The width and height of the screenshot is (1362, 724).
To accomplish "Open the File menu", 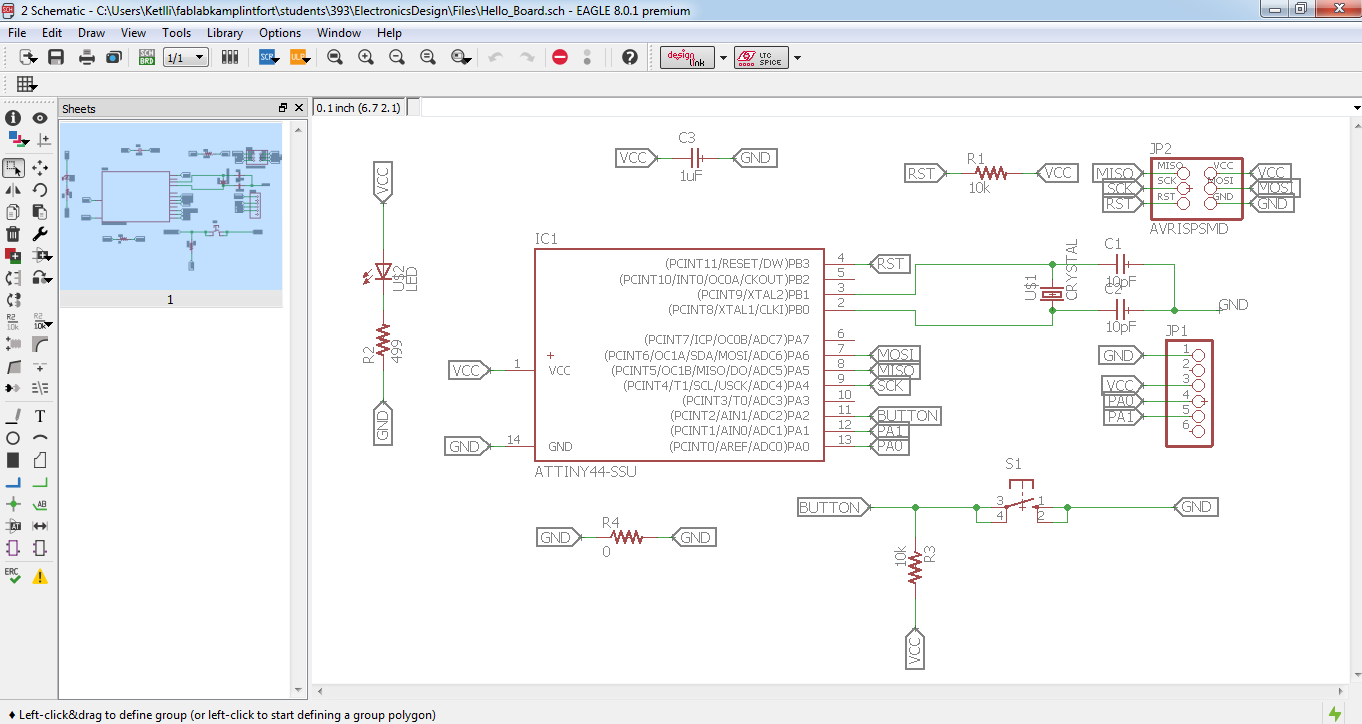I will (x=17, y=33).
